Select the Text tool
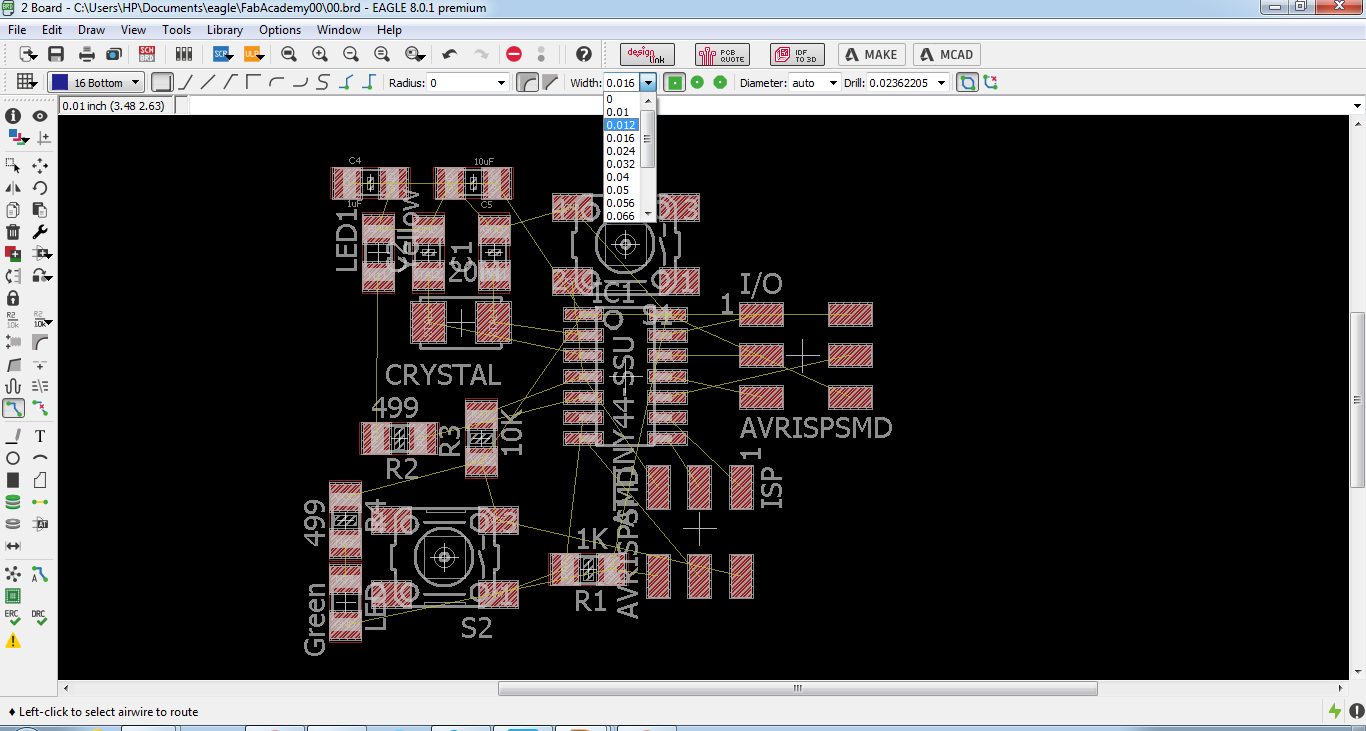Viewport: 1366px width, 731px height. point(40,436)
